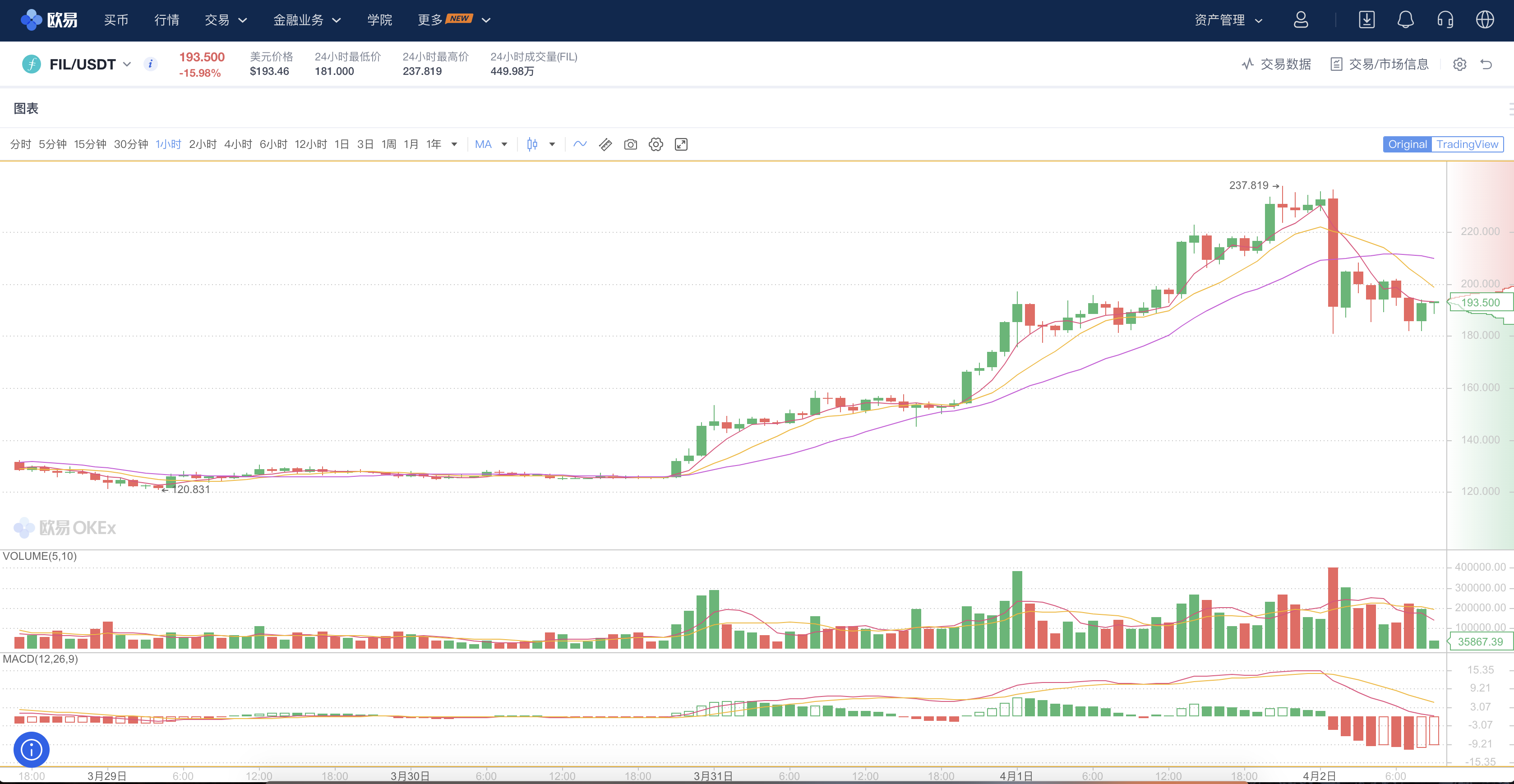Select the ruler measurement tool

(x=605, y=145)
